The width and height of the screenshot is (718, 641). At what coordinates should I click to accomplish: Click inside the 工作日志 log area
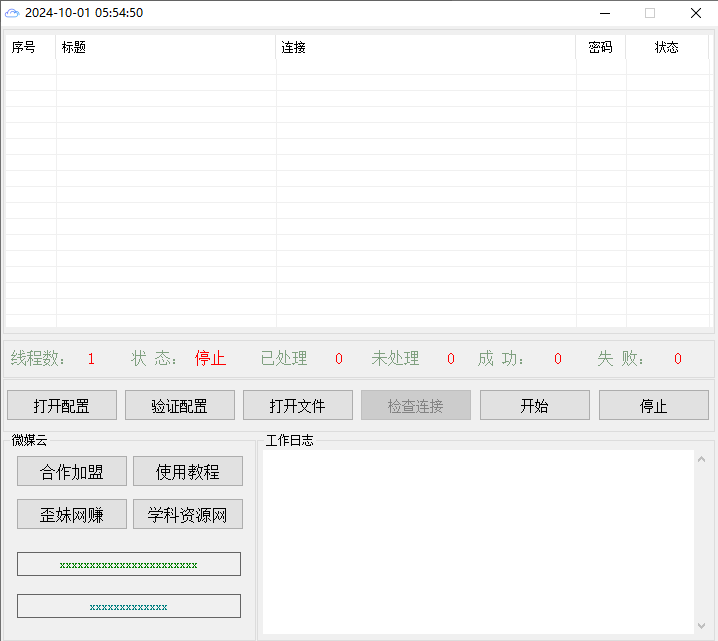click(x=479, y=542)
